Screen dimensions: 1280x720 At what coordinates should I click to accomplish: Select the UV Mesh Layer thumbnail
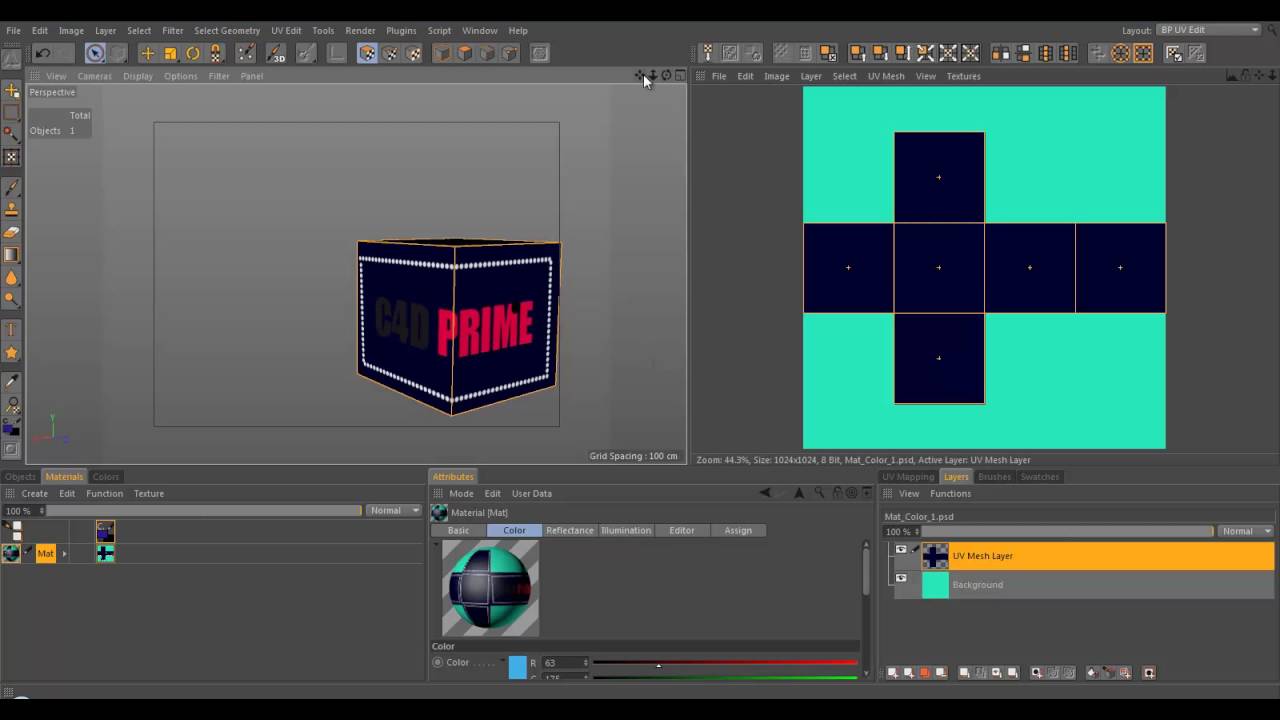pyautogui.click(x=935, y=556)
